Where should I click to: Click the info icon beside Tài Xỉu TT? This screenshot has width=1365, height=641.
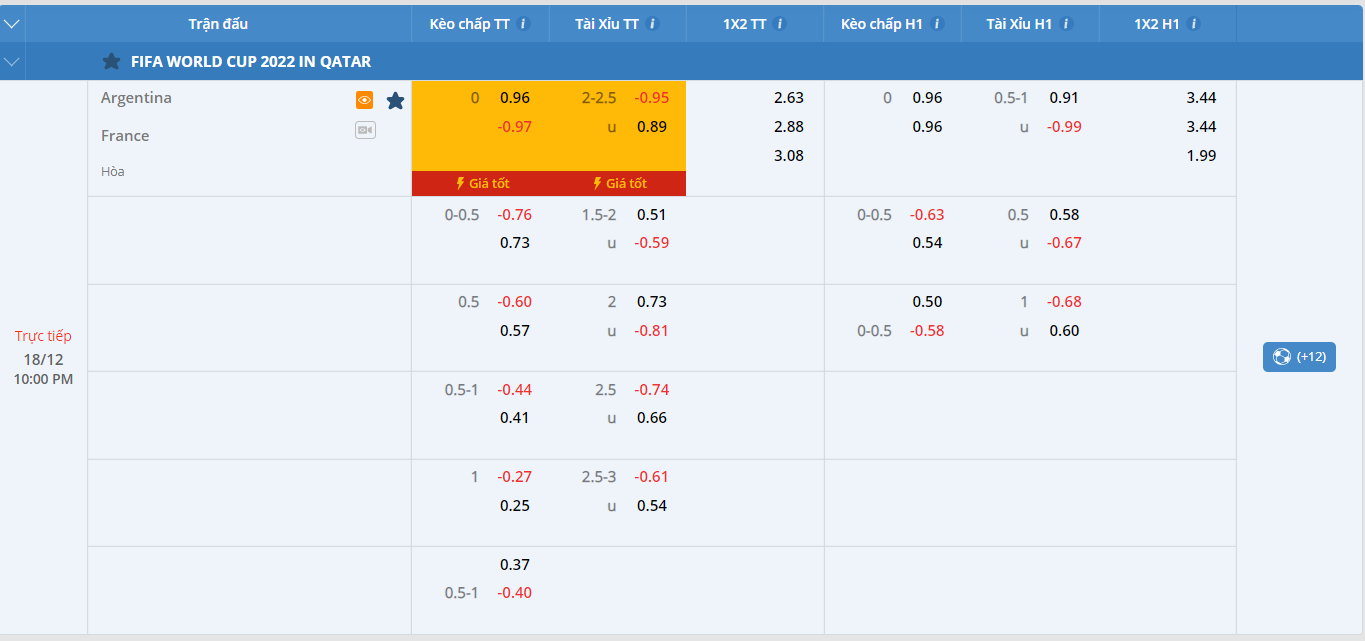652,24
